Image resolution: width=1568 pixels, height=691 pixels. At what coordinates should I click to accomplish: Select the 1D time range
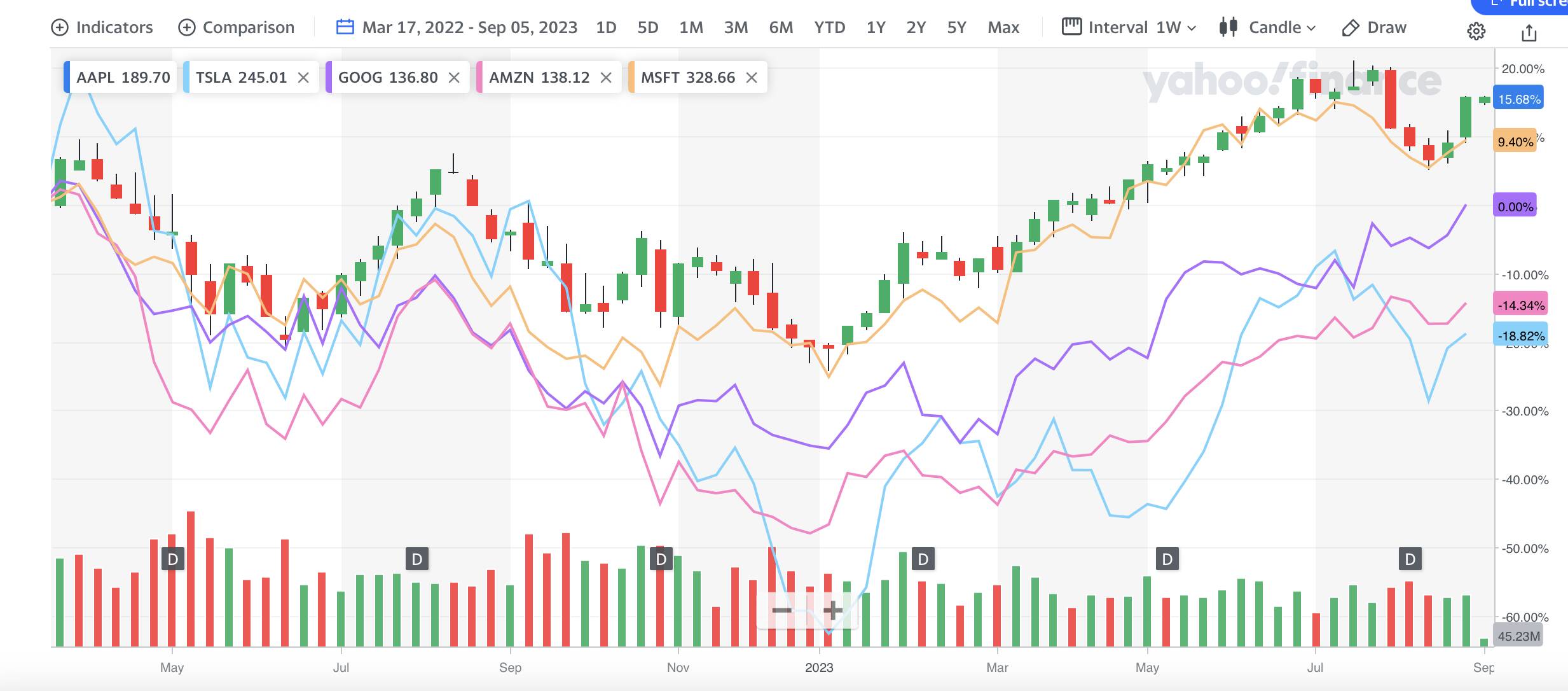click(606, 27)
